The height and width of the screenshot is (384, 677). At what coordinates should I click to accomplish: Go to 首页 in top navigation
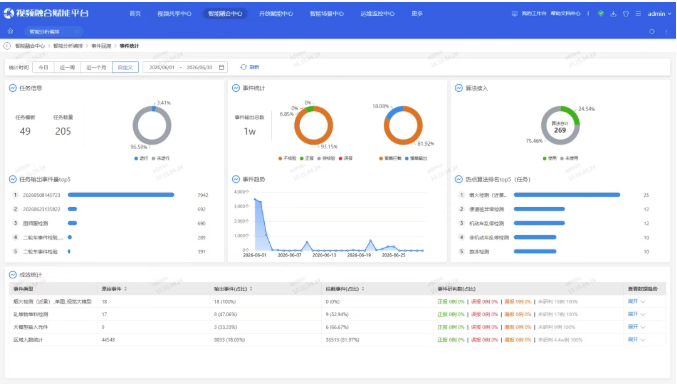[135, 14]
